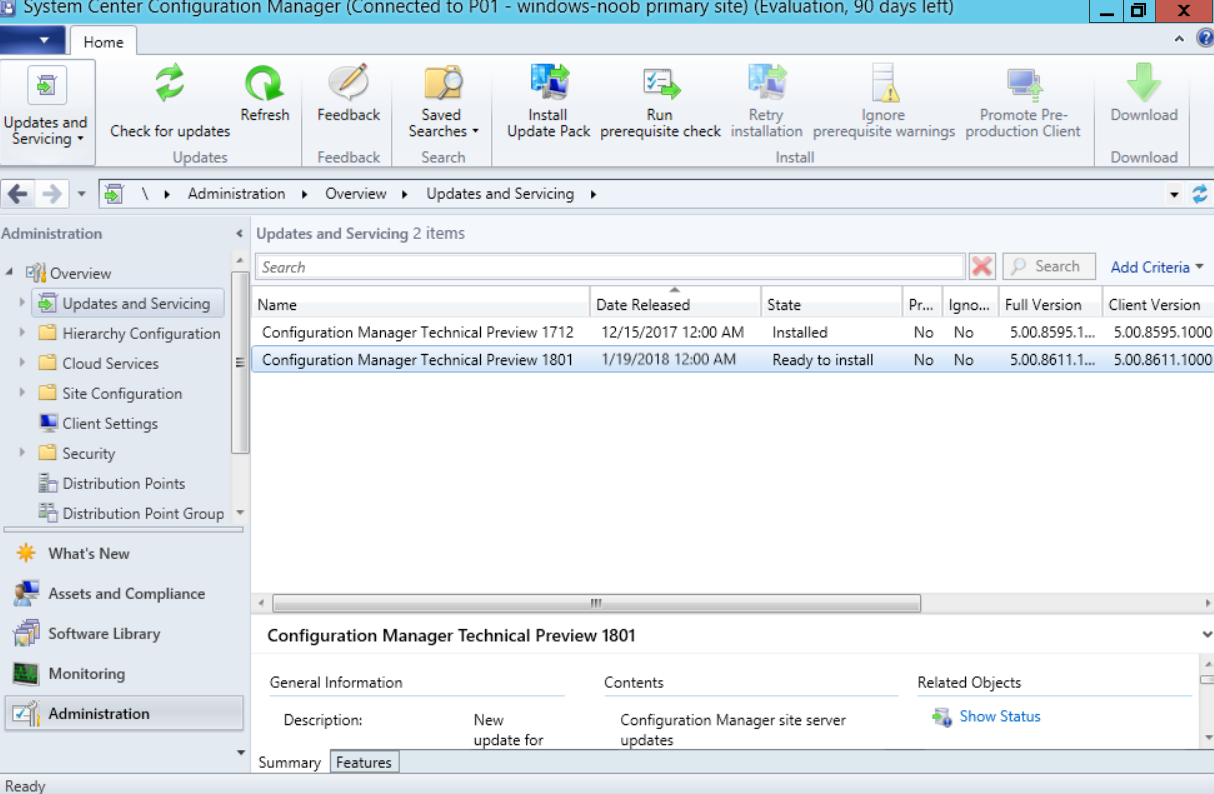The image size is (1214, 794).
Task: Click Ignore prerequisite warnings icon
Action: point(884,84)
